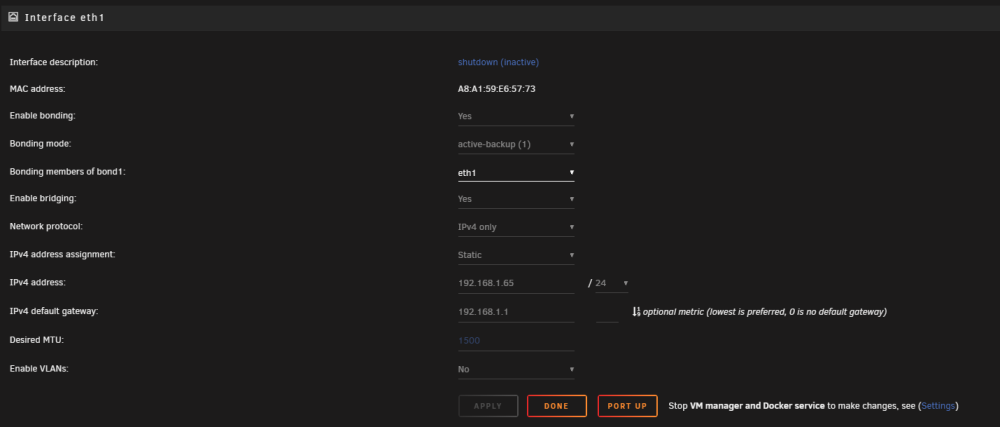Open the Enable bonding dropdown
This screenshot has height=427, width=1000.
[516, 117]
